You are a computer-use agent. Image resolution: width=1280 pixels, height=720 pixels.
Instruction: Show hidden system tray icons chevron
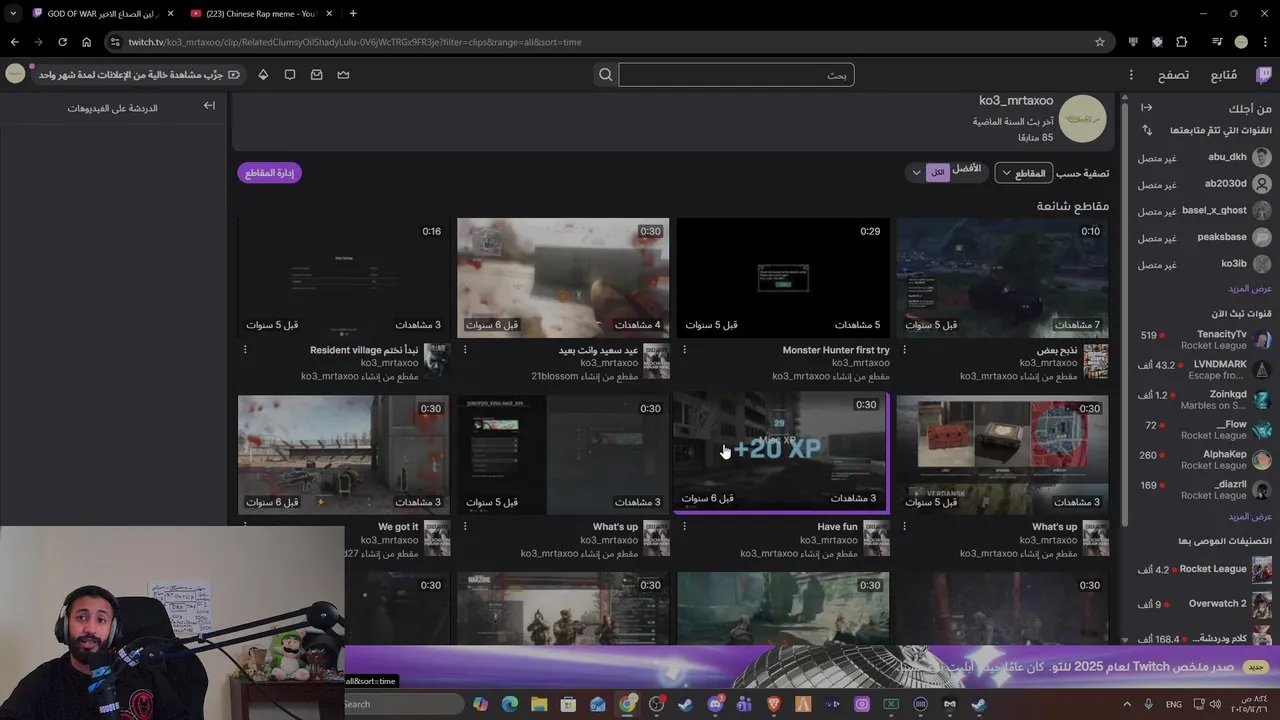click(x=1127, y=704)
